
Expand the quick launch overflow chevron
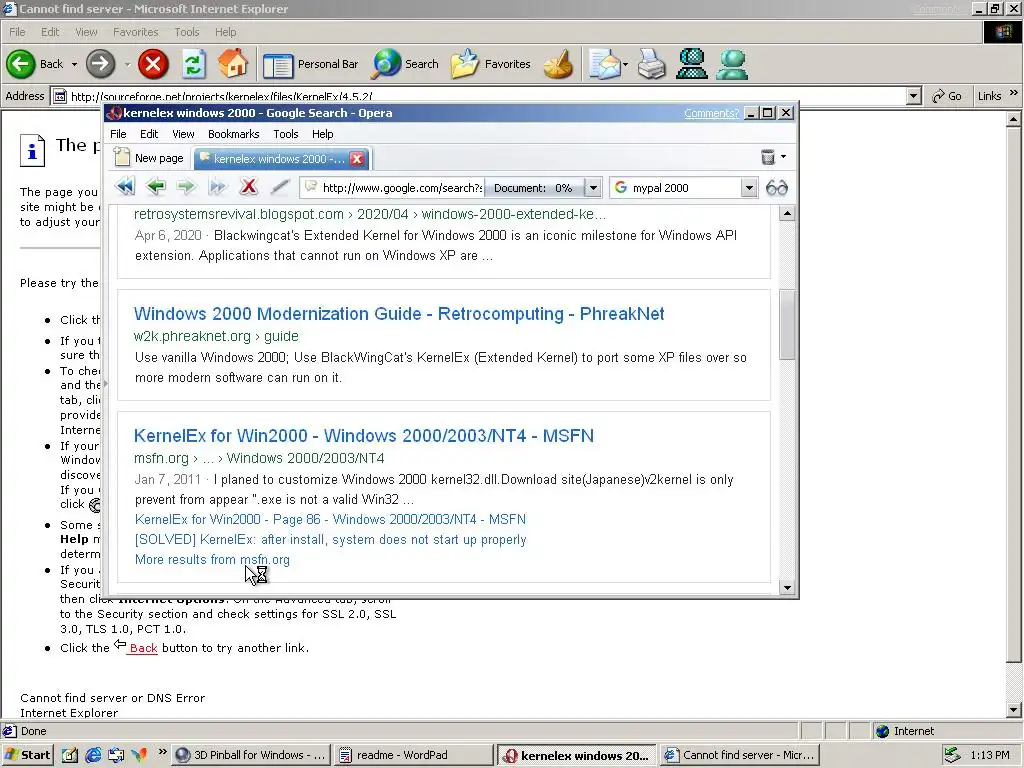(x=163, y=752)
